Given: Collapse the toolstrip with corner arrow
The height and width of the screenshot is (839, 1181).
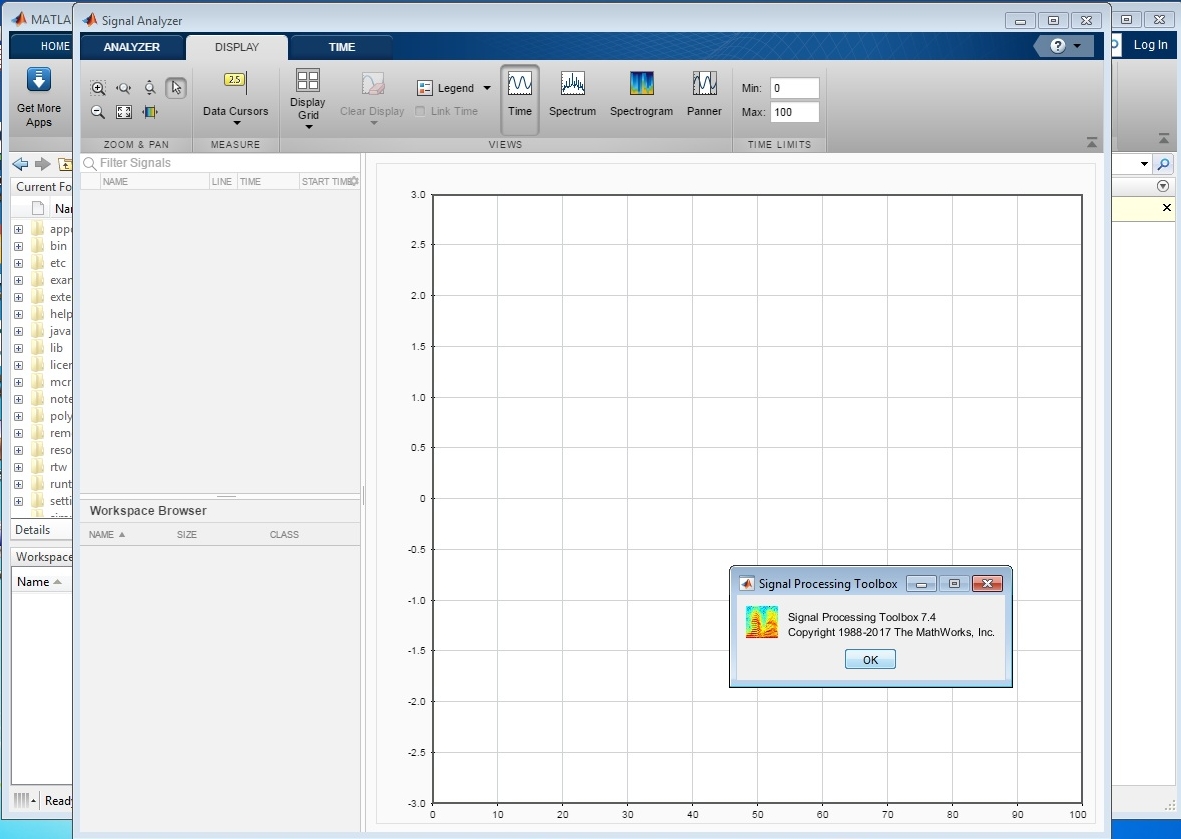Looking at the screenshot, I should click(x=1092, y=142).
